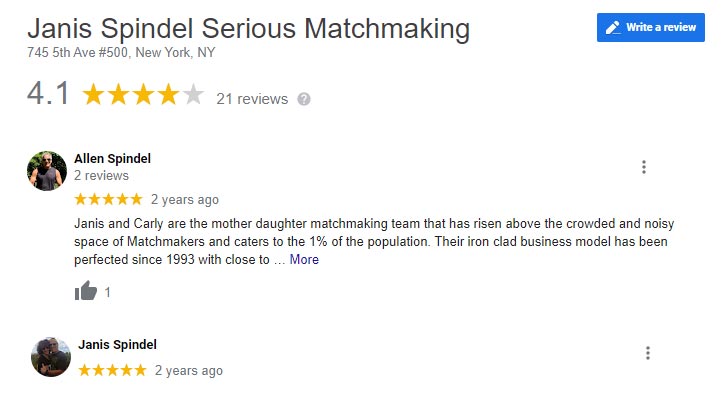The width and height of the screenshot is (724, 402).
Task: Click Janis Spindel's five-star rating
Action: 112,370
